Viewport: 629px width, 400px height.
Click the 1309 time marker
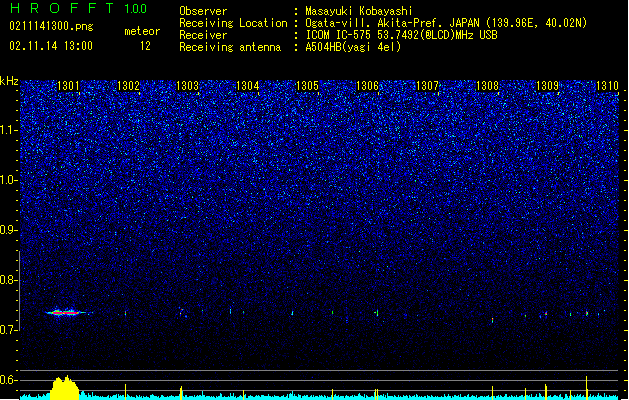click(x=547, y=86)
